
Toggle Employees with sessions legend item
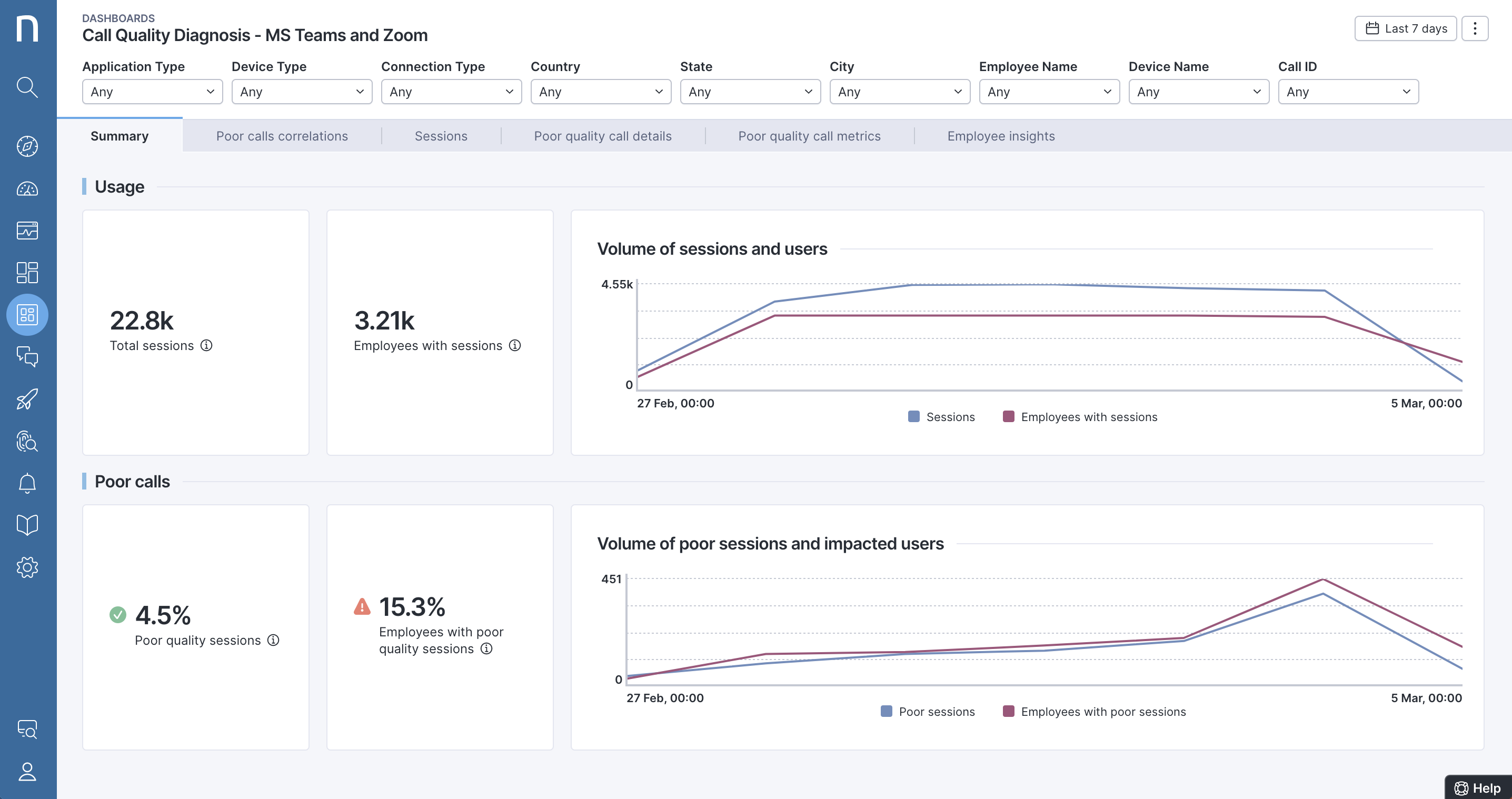tap(1088, 417)
